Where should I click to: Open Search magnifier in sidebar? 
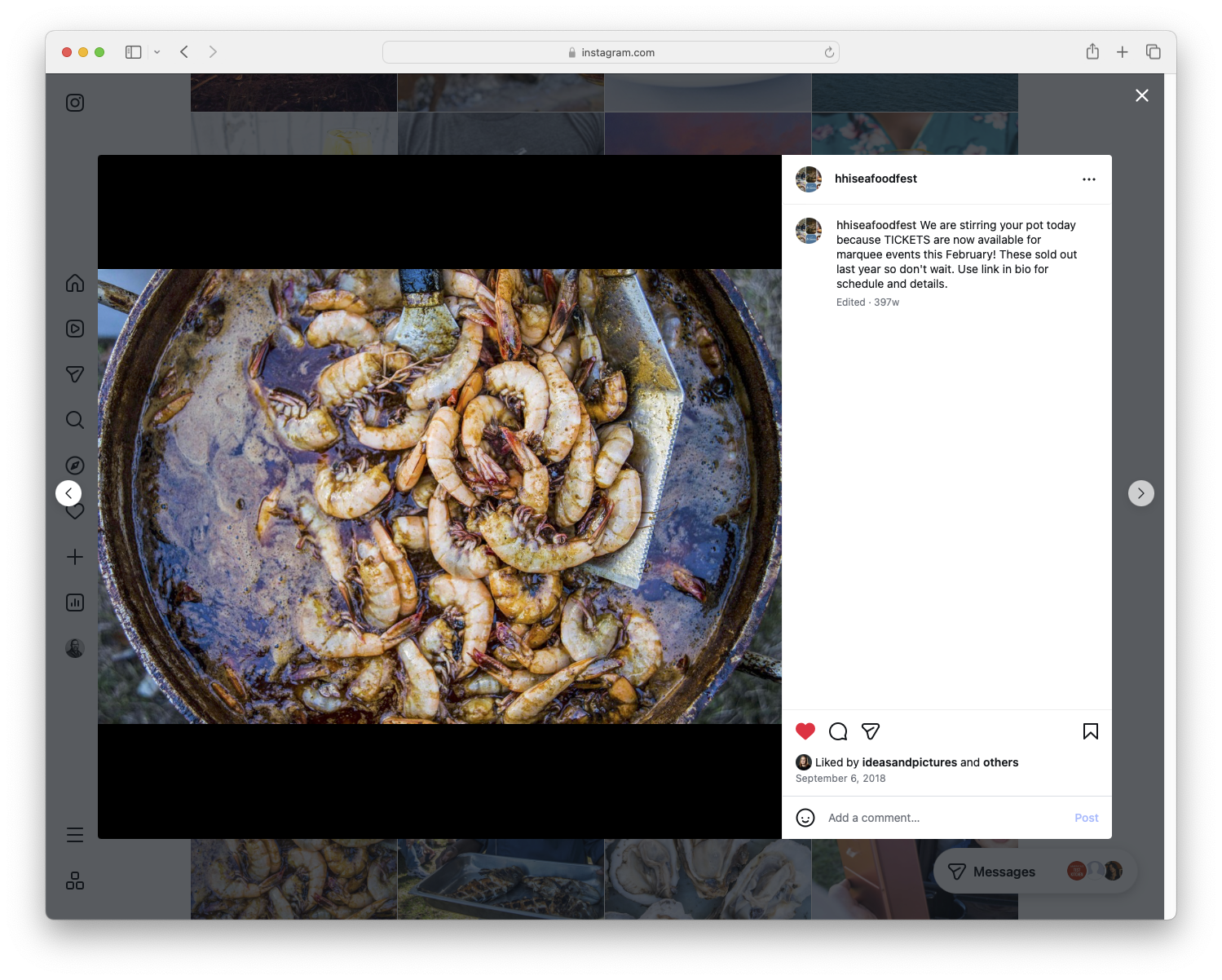point(75,420)
